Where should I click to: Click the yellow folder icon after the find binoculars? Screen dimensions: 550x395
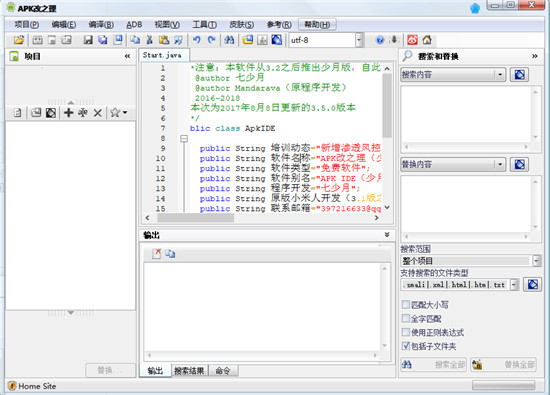(248, 40)
